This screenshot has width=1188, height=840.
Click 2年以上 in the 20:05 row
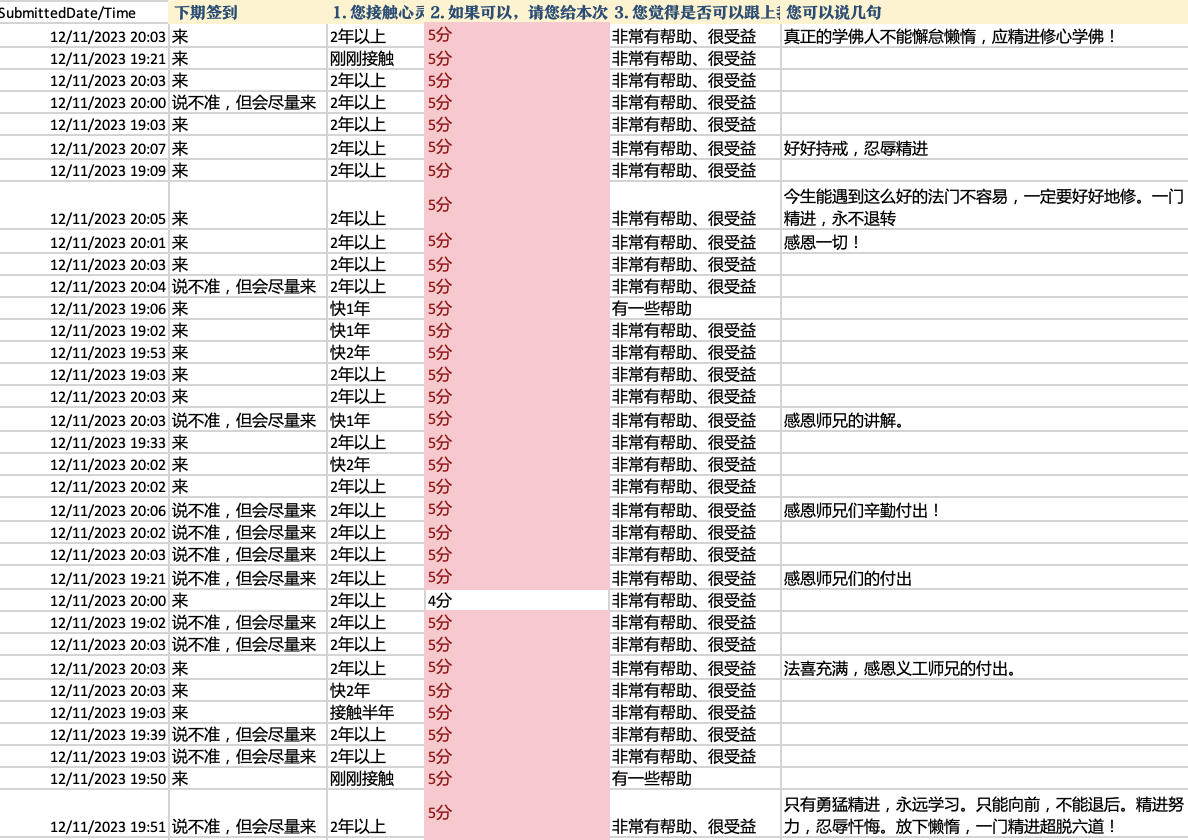point(358,219)
